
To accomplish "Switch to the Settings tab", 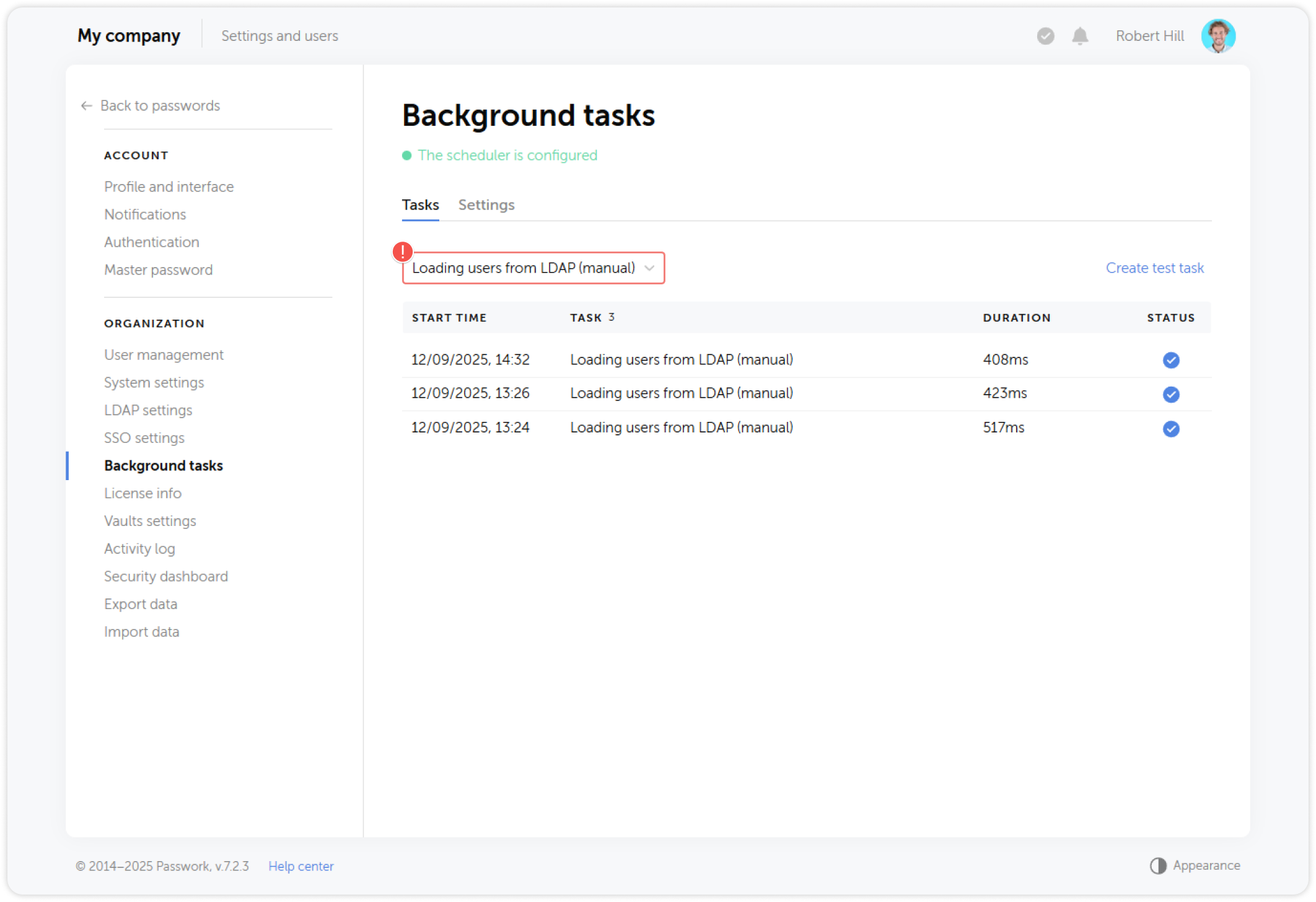I will click(x=486, y=205).
